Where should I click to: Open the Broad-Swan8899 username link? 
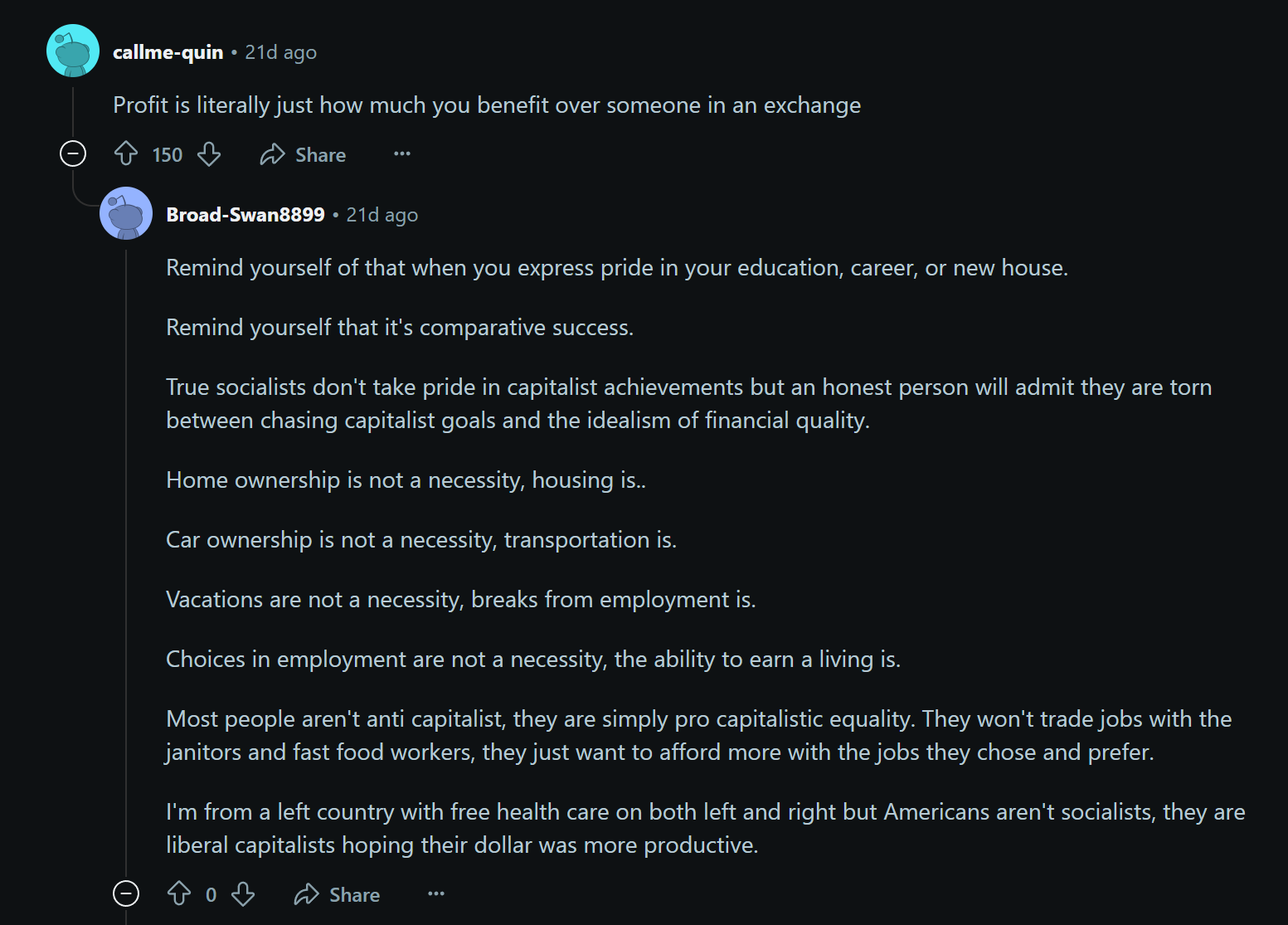pos(245,215)
